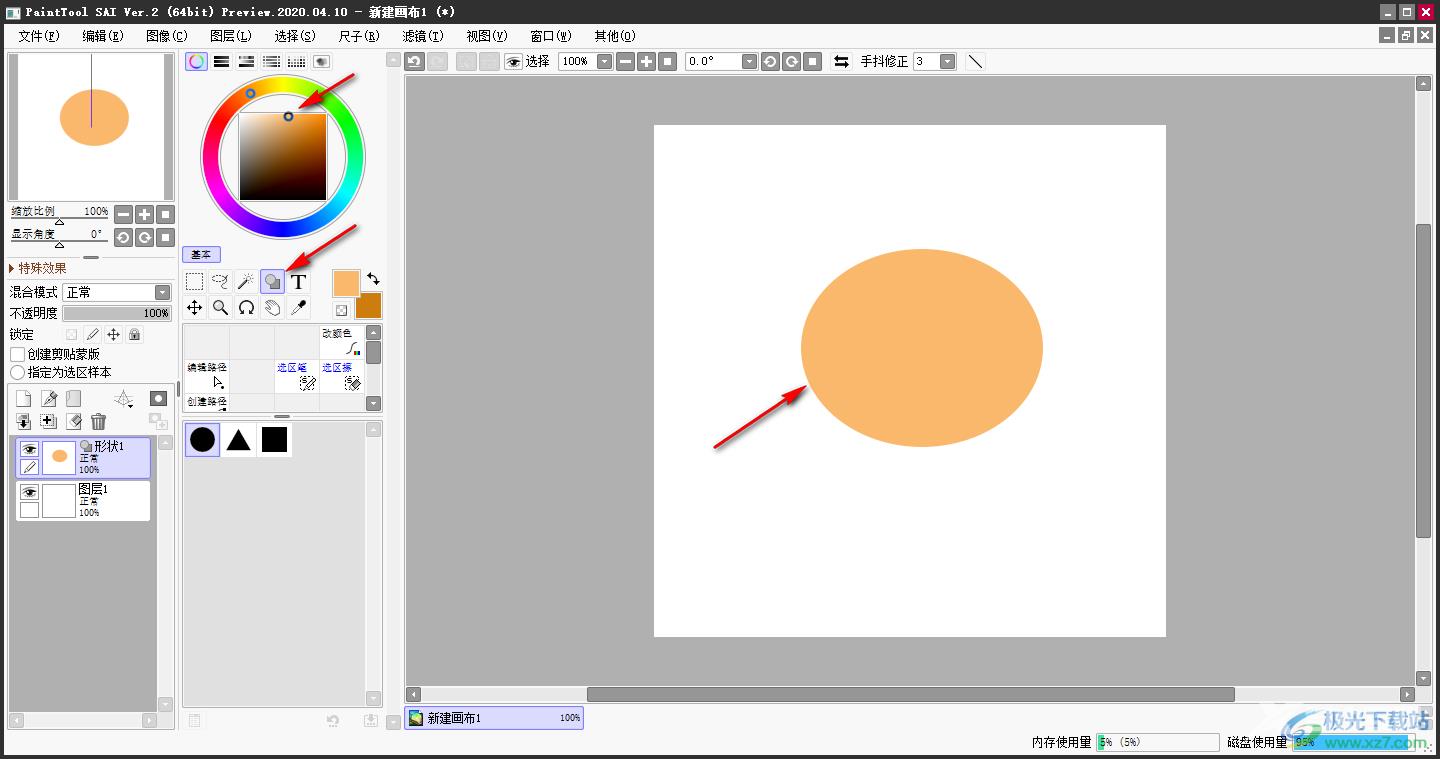The width and height of the screenshot is (1440, 759).
Task: Select the rotate view tool
Action: pyautogui.click(x=246, y=308)
